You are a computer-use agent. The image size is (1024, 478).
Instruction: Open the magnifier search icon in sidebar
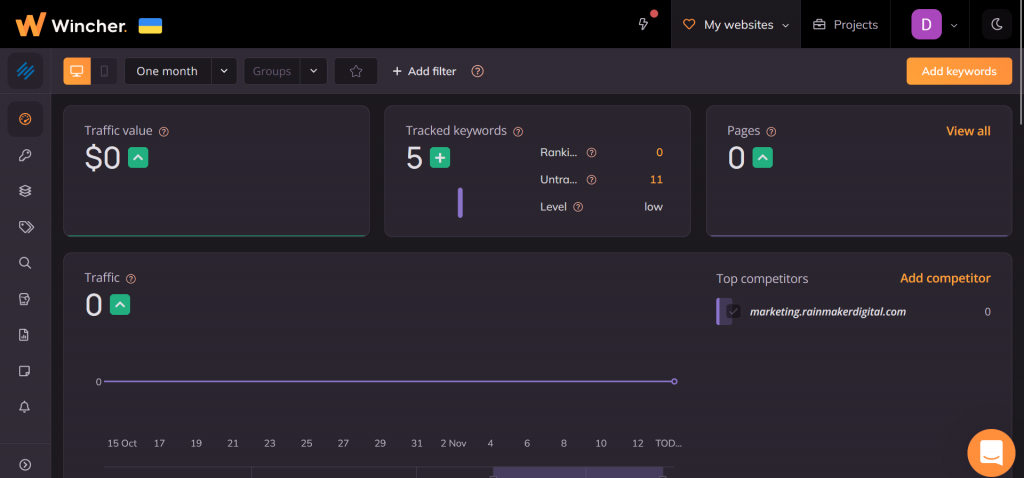tap(25, 263)
